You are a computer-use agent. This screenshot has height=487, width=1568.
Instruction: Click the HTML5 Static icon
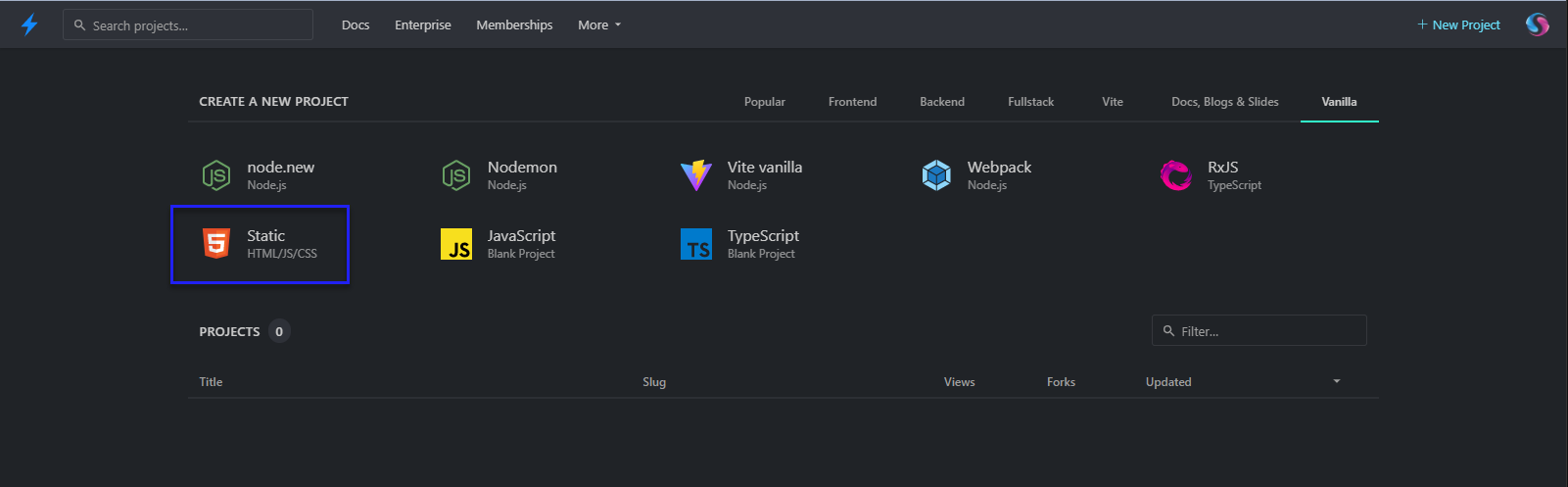(216, 244)
